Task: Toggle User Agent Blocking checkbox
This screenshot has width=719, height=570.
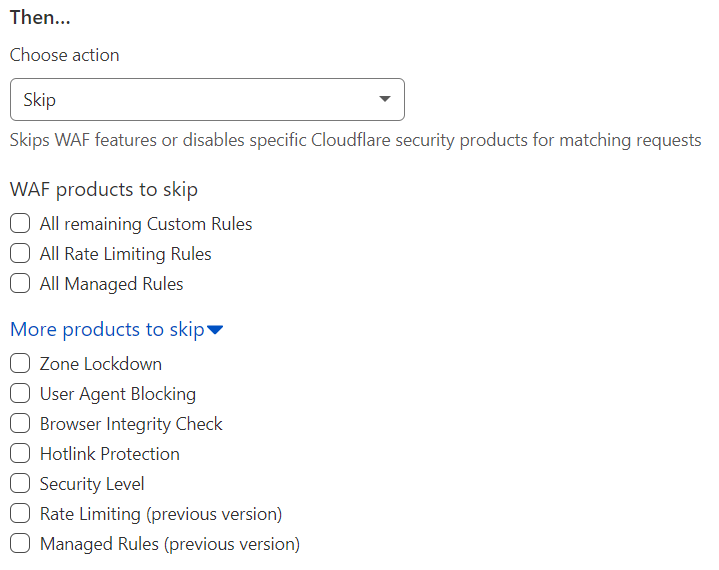Action: [20, 394]
